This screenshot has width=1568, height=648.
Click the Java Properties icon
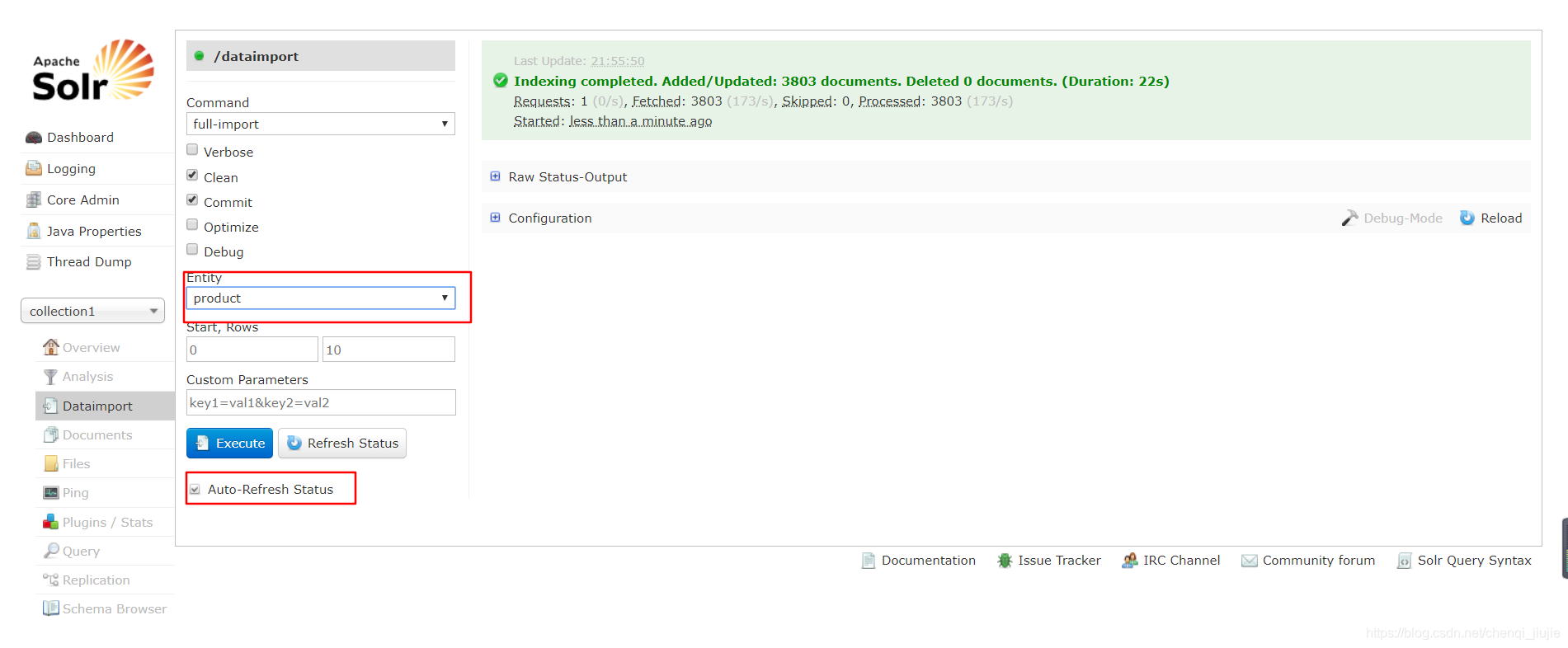34,231
